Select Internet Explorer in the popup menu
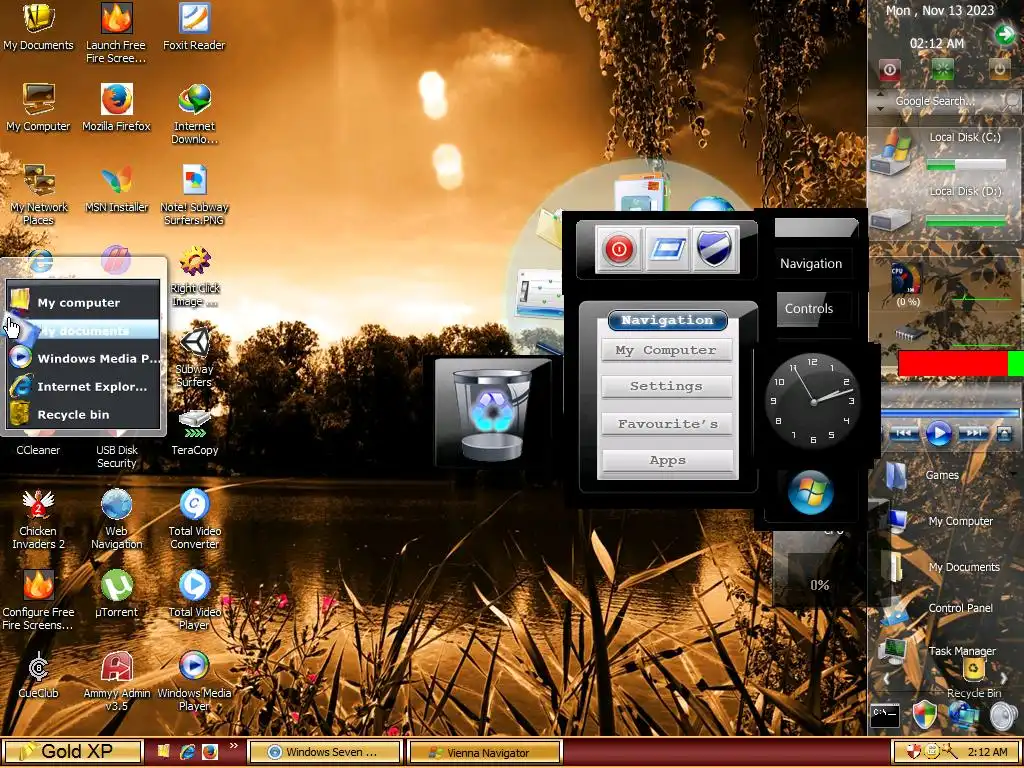The height and width of the screenshot is (768, 1024). (x=83, y=386)
